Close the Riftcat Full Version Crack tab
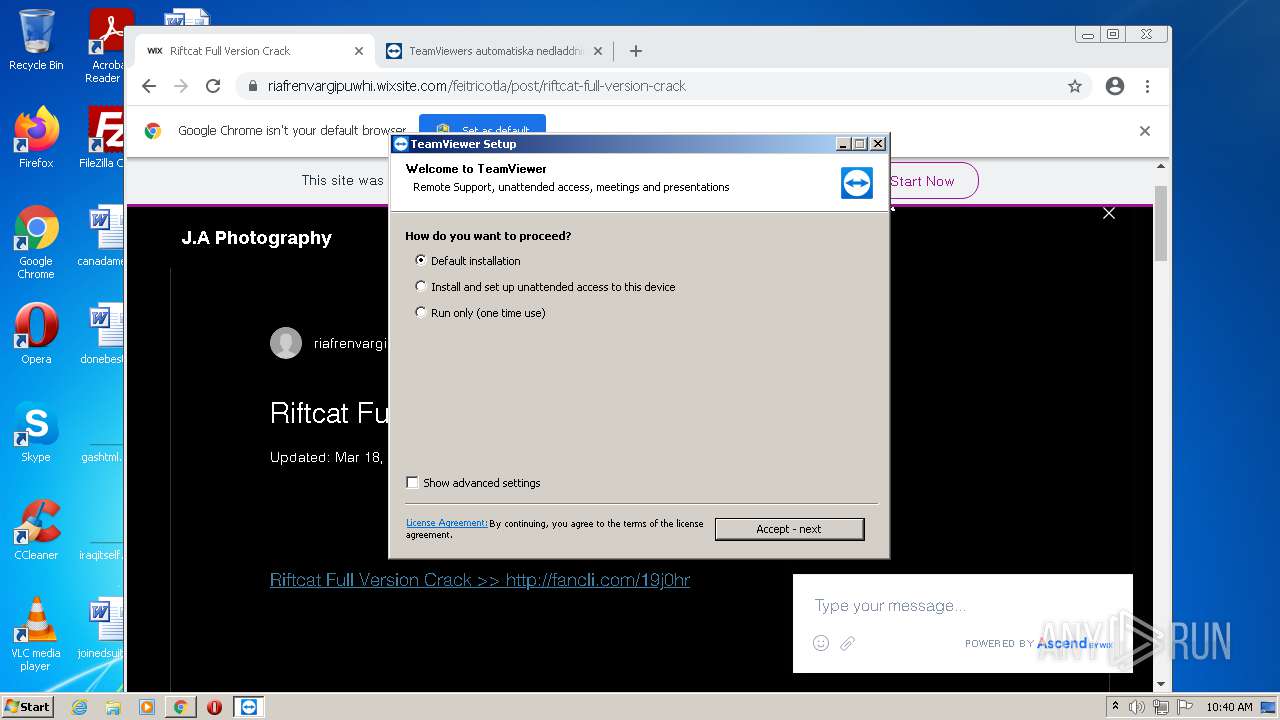This screenshot has width=1280, height=720. pos(359,51)
